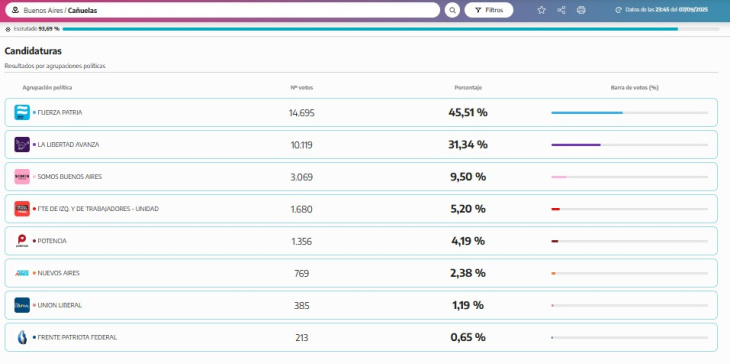This screenshot has width=730, height=364.
Task: Click the Nº votos column header
Action: 302,88
